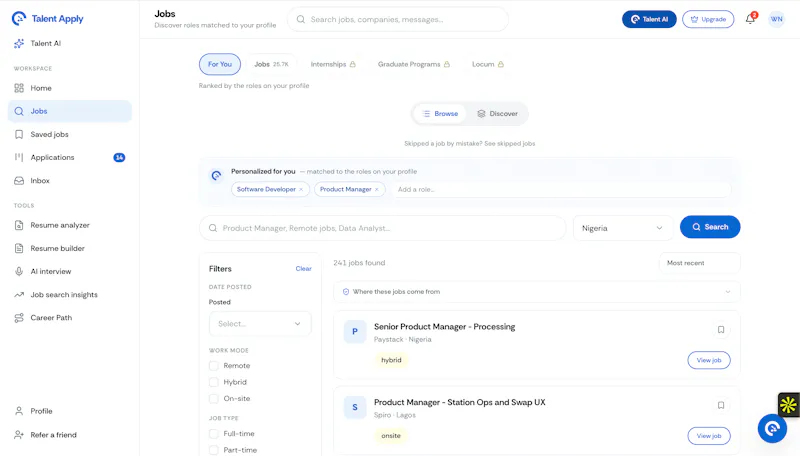The image size is (800, 456).
Task: Click the onsite tag on Spiro job
Action: pyautogui.click(x=391, y=436)
